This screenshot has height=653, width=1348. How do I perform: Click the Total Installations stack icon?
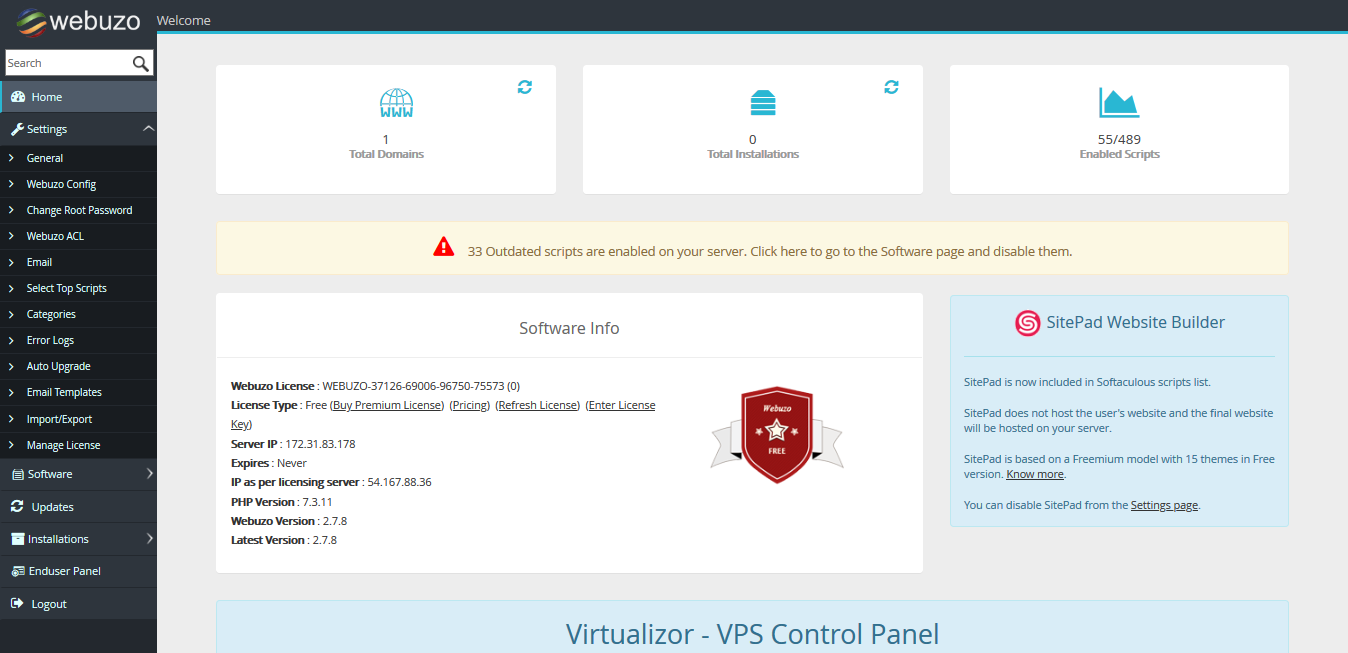click(763, 103)
